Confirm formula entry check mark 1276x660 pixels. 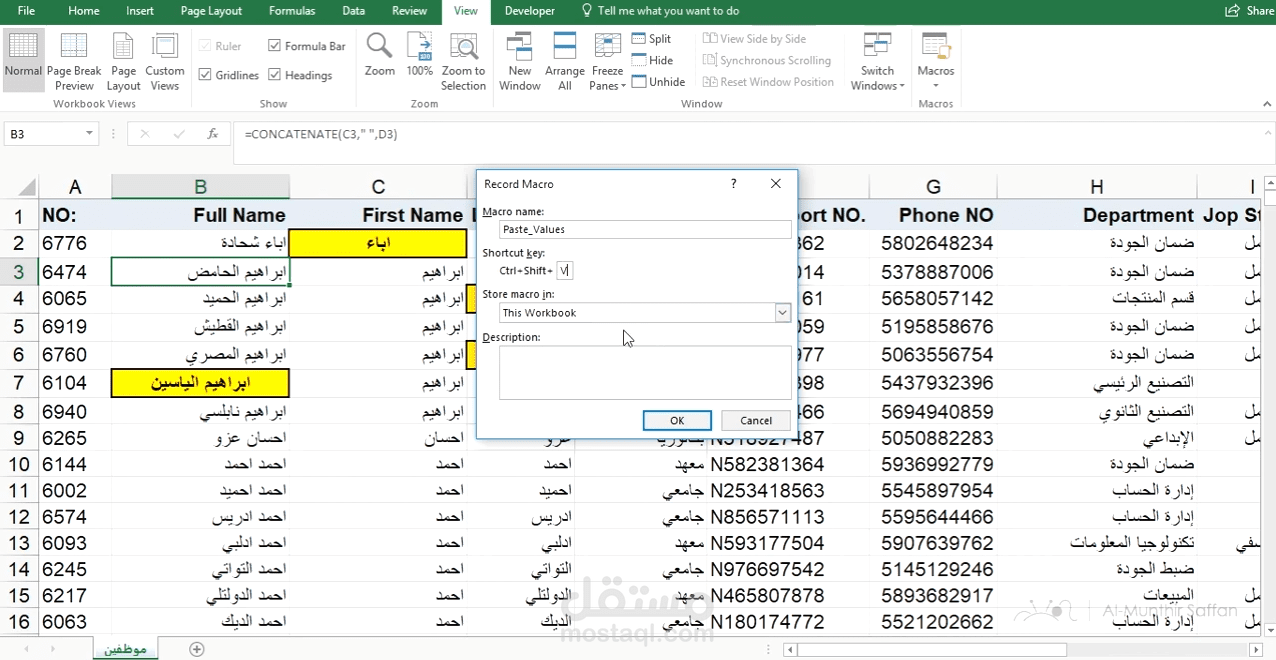(179, 134)
